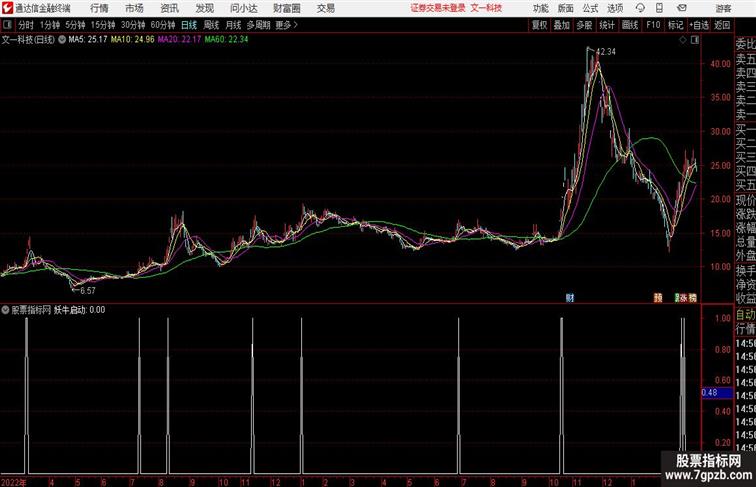Screen dimensions: 756x487
Task: Open the 公式 menu
Action: (590, 8)
